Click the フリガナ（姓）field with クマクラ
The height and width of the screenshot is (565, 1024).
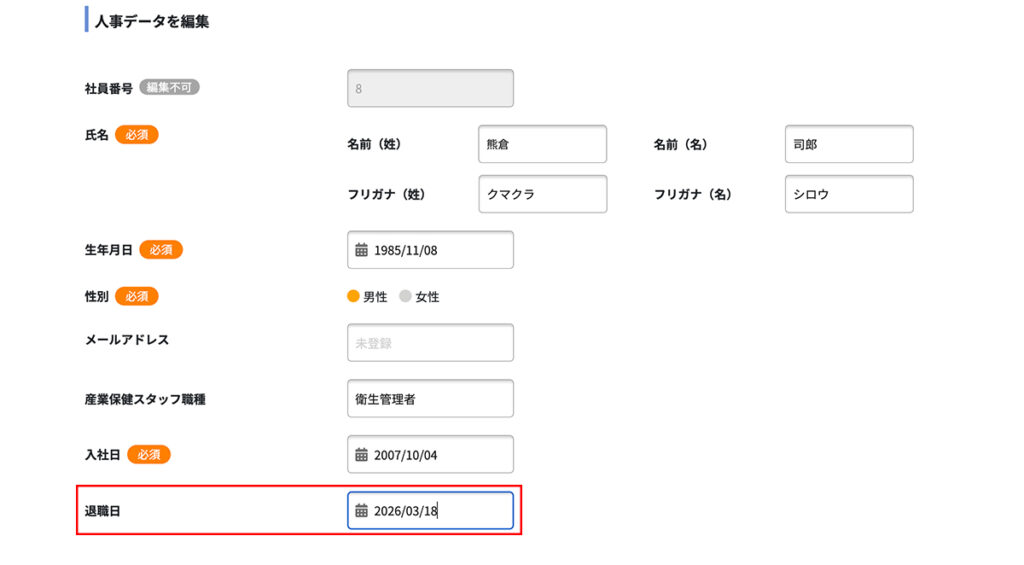pyautogui.click(x=542, y=194)
